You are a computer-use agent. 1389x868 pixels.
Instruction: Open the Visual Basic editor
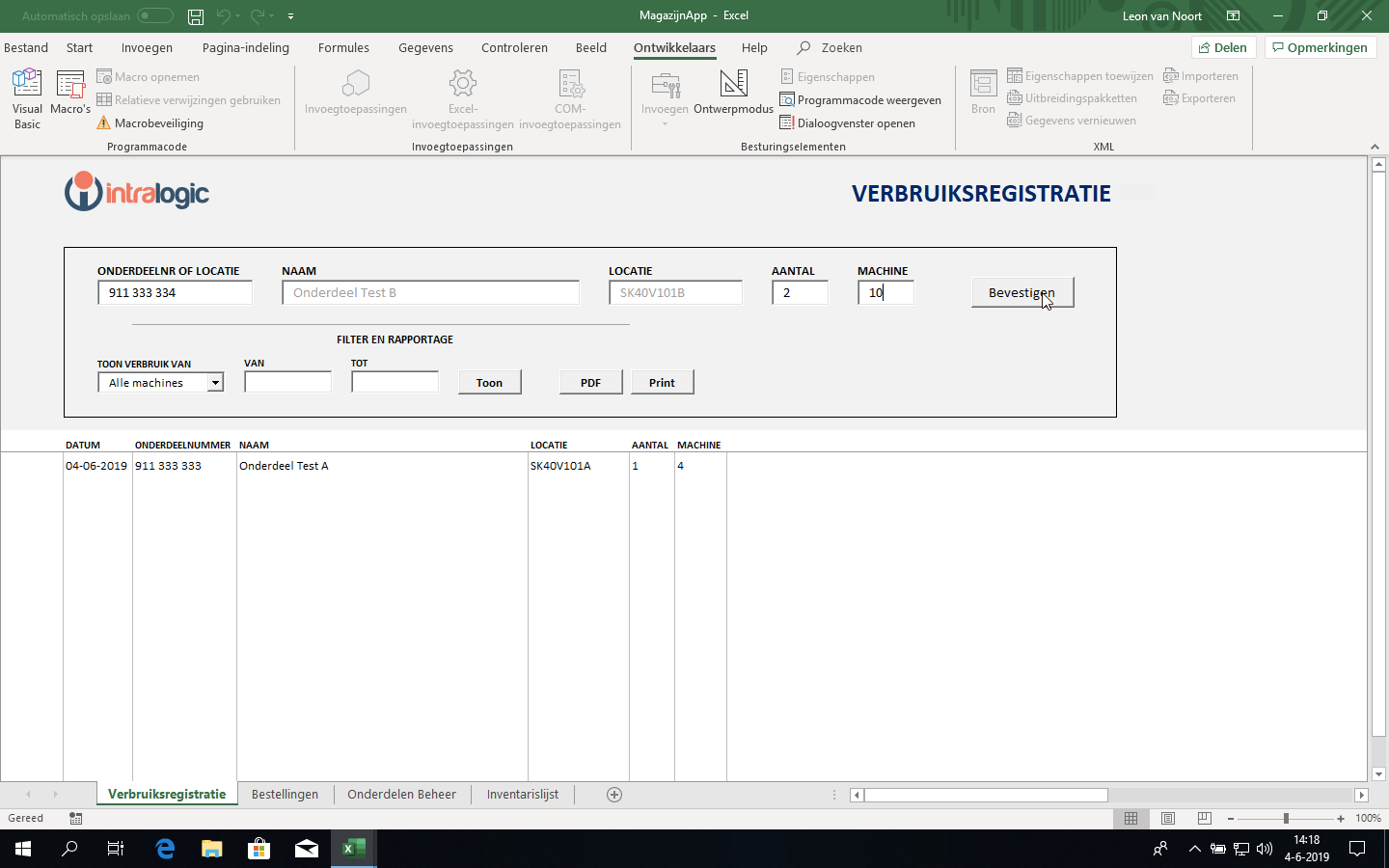(x=27, y=97)
